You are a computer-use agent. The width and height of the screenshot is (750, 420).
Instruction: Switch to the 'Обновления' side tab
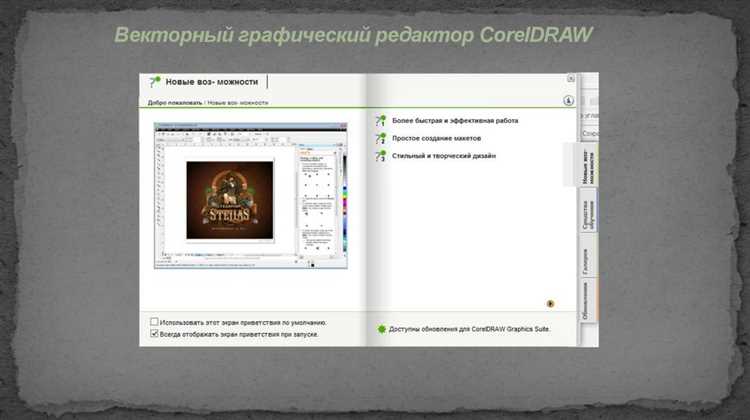pyautogui.click(x=588, y=300)
